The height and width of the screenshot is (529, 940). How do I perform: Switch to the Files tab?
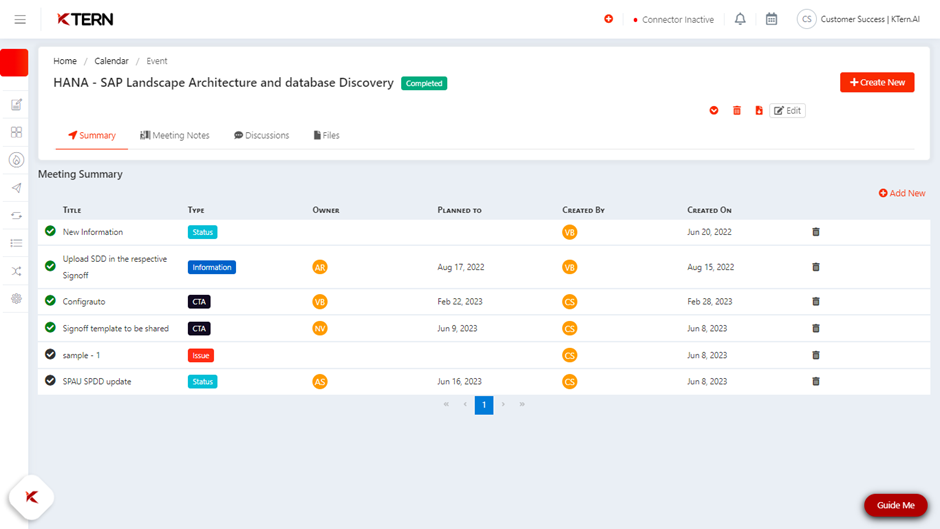(x=326, y=136)
